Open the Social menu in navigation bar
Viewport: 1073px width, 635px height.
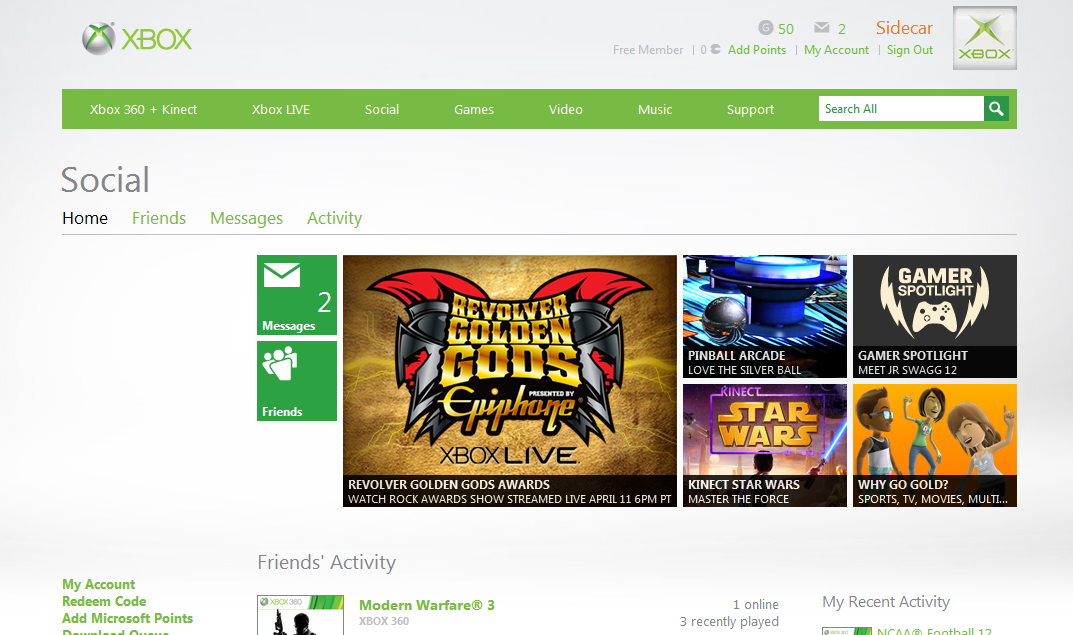[382, 109]
